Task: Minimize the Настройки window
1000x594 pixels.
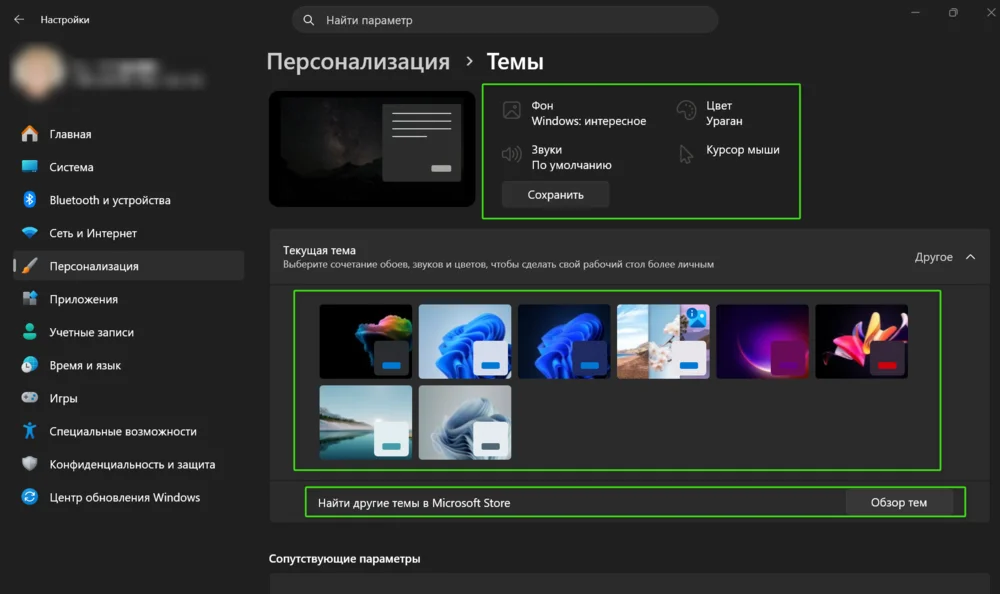Action: click(x=915, y=12)
